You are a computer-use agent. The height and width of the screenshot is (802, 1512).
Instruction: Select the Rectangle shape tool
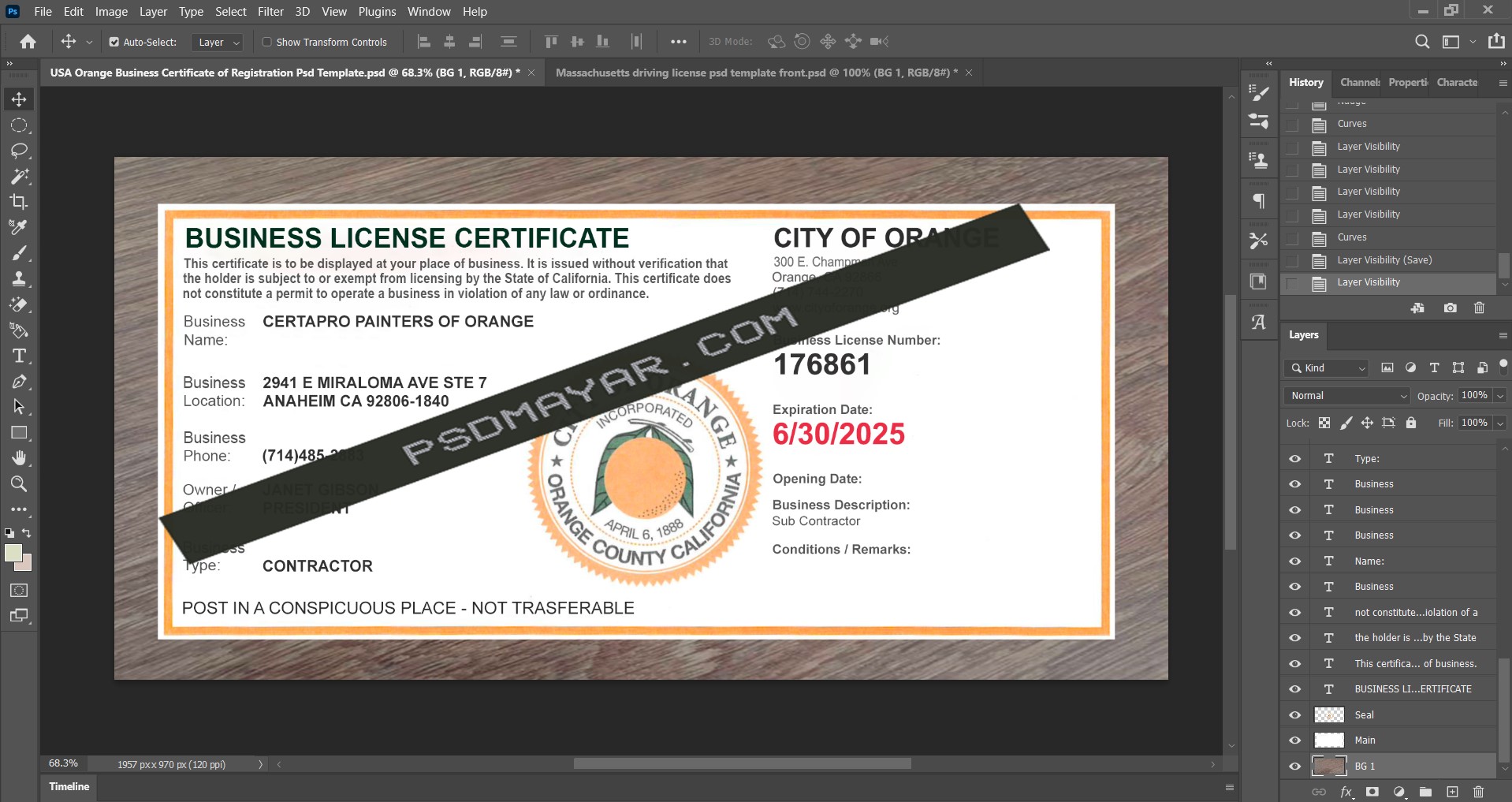tap(19, 432)
